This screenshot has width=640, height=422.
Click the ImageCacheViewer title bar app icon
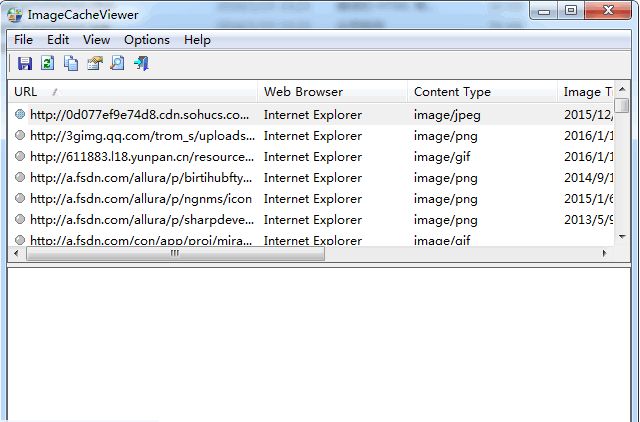point(15,15)
